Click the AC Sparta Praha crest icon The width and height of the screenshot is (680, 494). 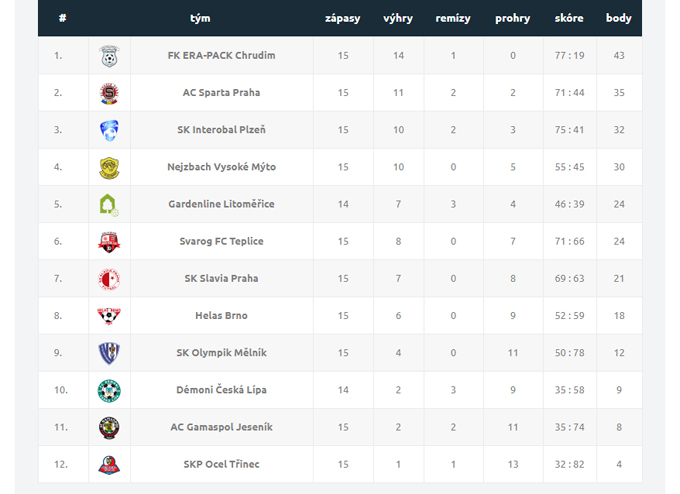[109, 93]
